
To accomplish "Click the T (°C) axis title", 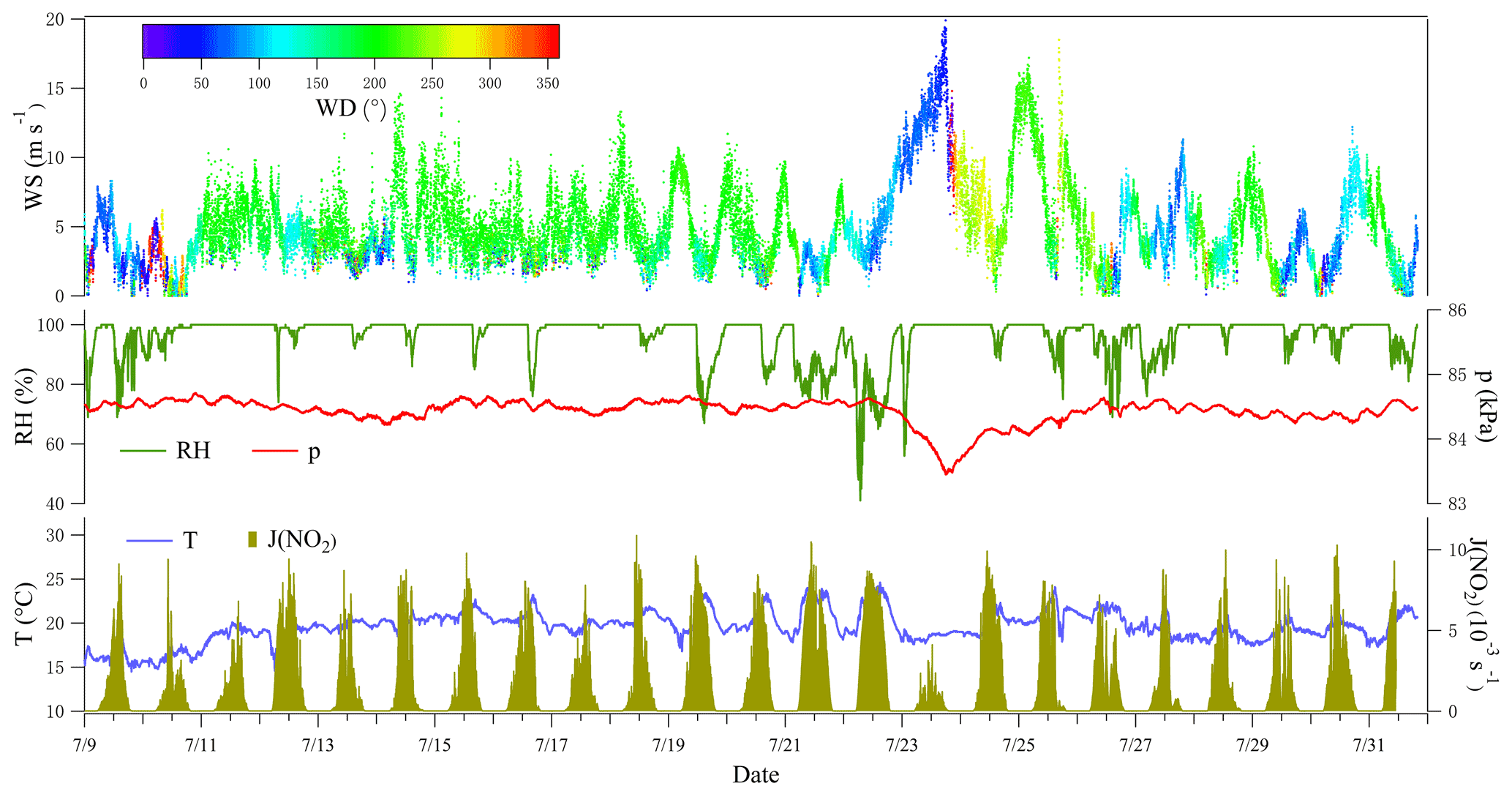I will (25, 613).
